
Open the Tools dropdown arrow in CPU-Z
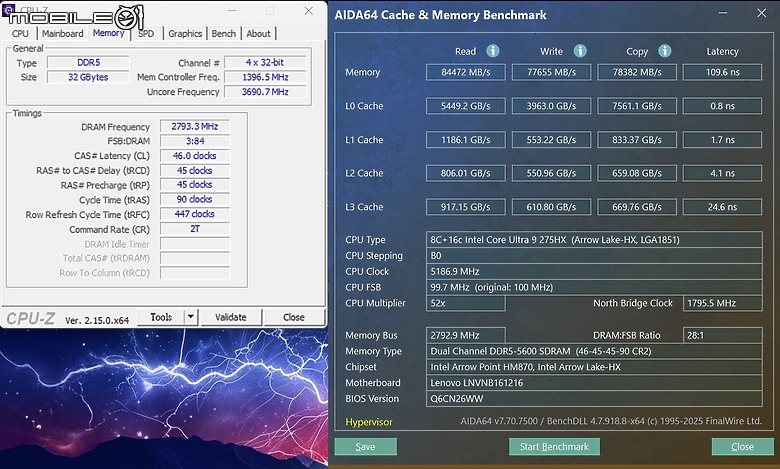[x=191, y=317]
